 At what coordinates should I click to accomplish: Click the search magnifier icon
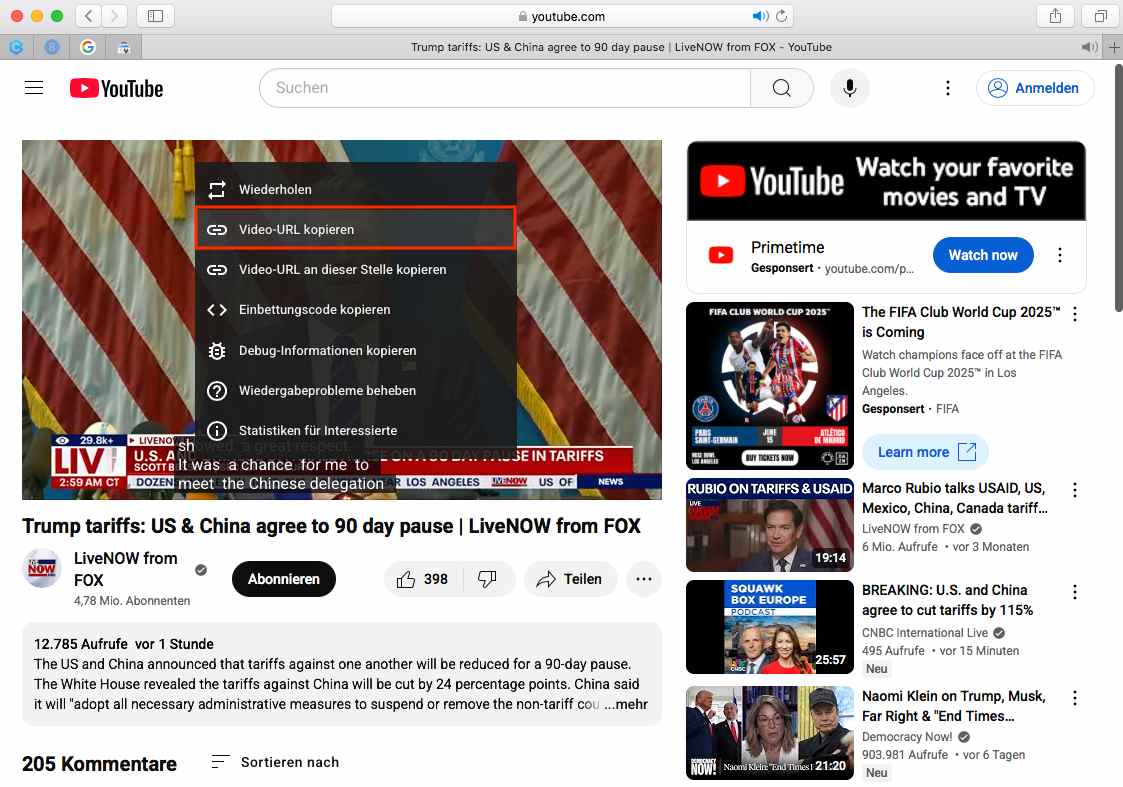point(781,88)
